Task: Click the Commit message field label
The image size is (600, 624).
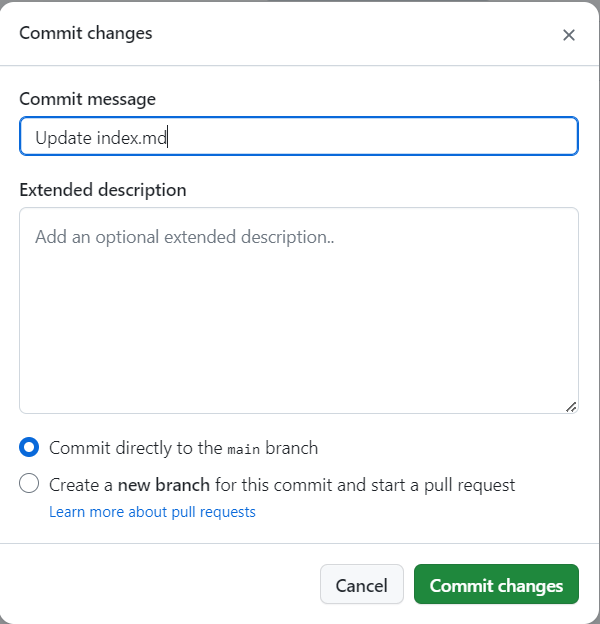Action: [x=88, y=99]
